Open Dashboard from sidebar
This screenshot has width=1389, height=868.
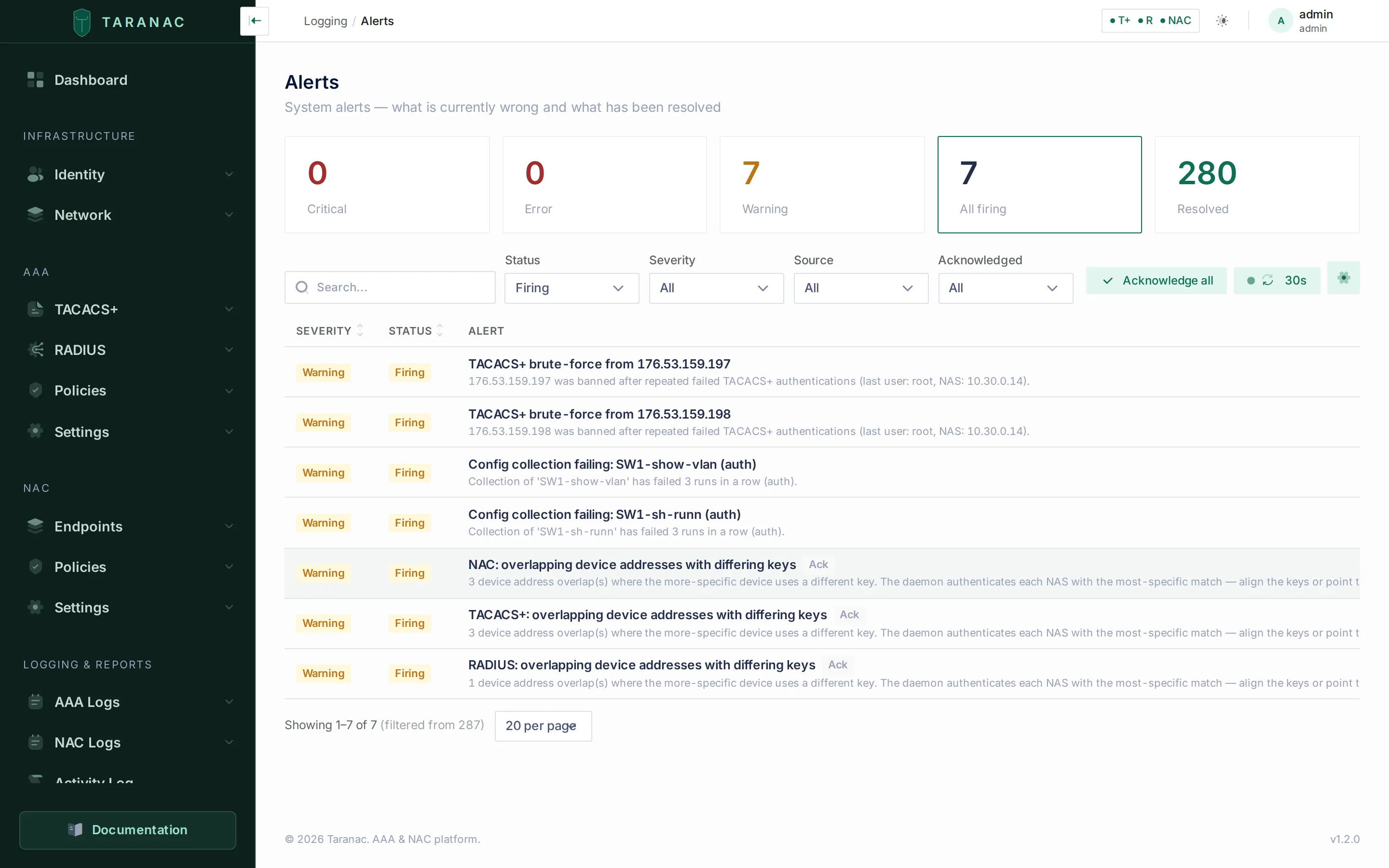click(x=127, y=80)
